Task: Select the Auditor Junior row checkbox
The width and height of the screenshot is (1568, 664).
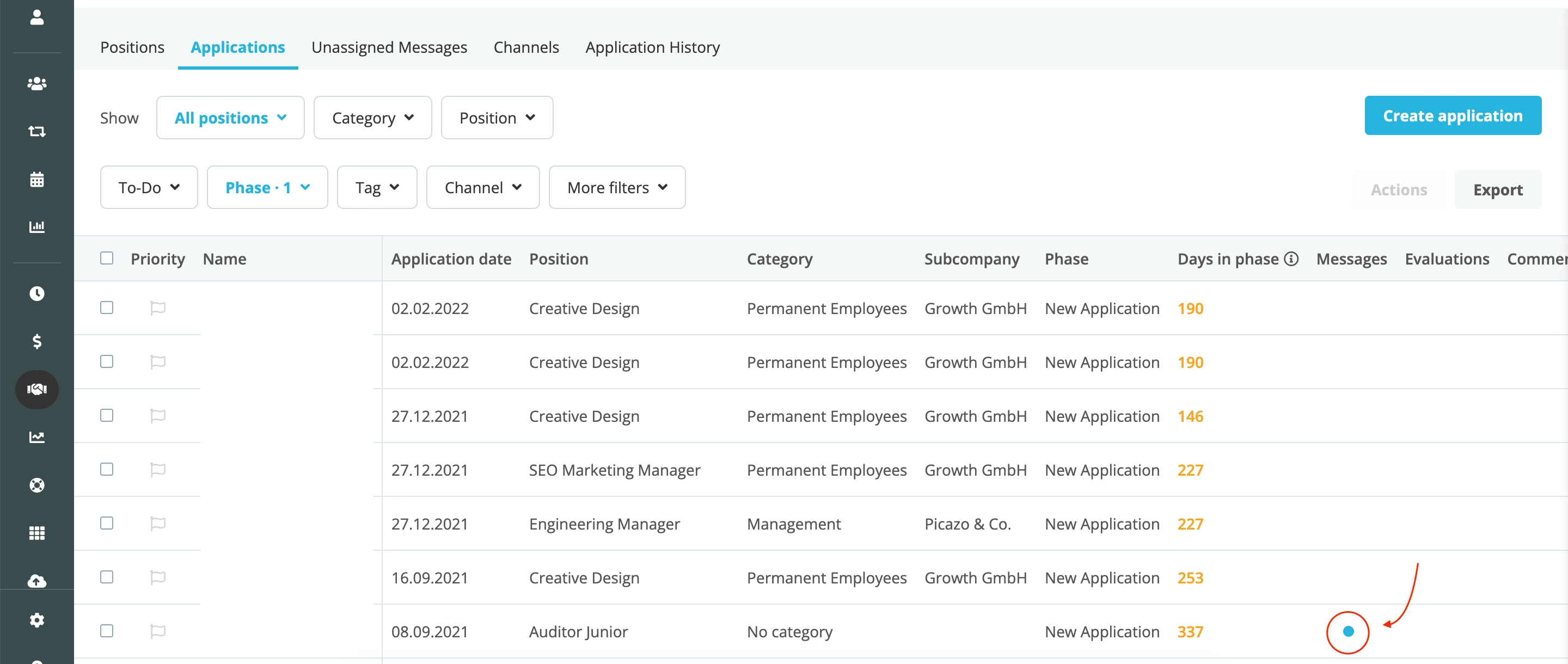Action: click(x=107, y=630)
